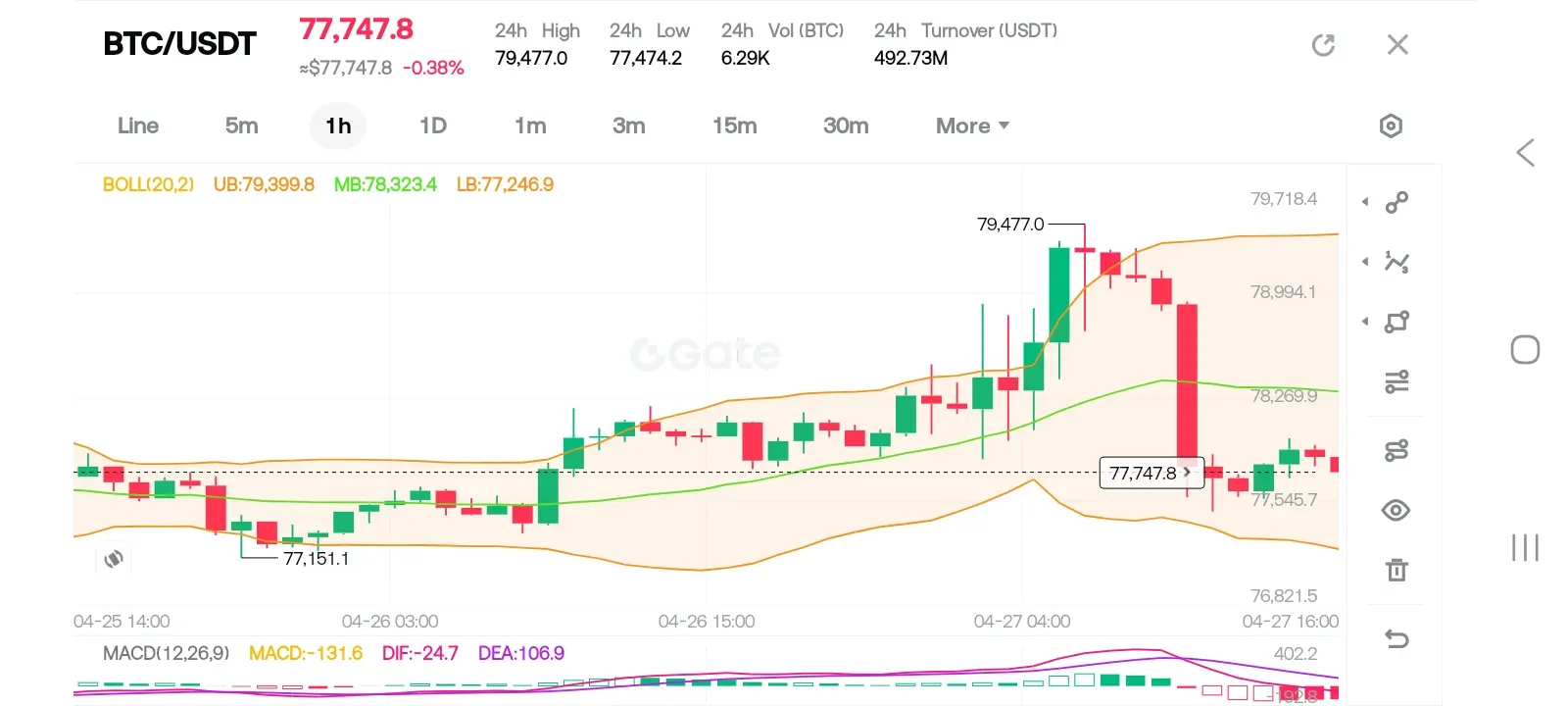Image resolution: width=1568 pixels, height=706 pixels.
Task: Click the ≈$77,747.8 USD equivalent price
Action: tap(346, 68)
